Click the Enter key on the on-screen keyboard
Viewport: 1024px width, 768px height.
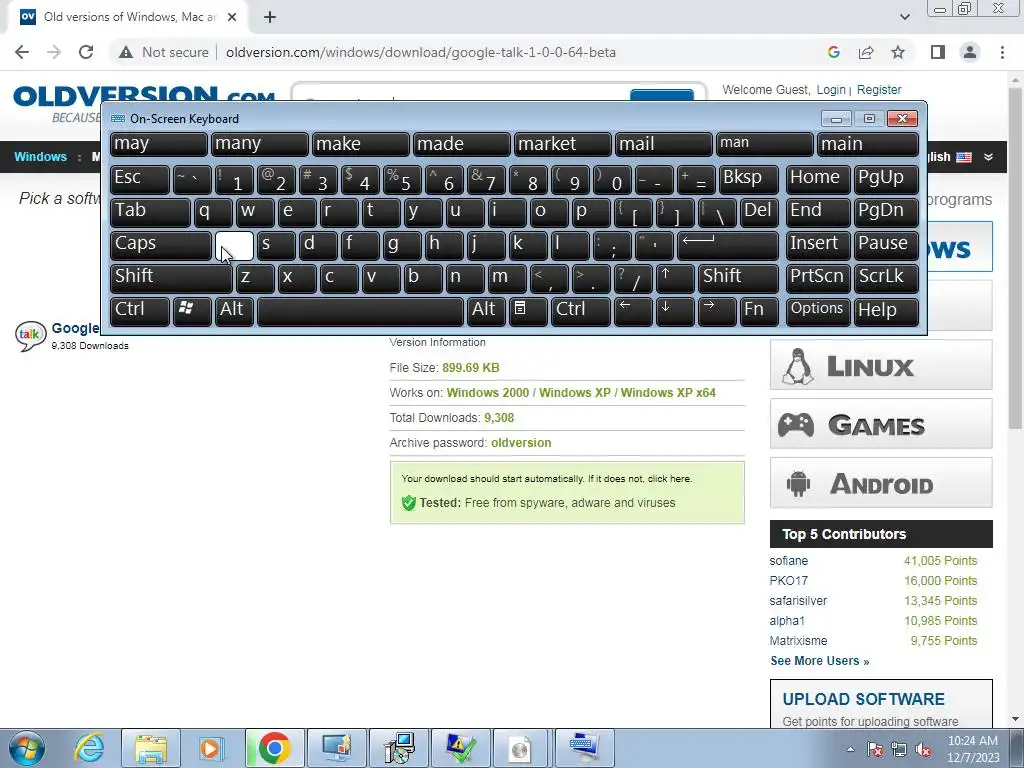tap(728, 245)
